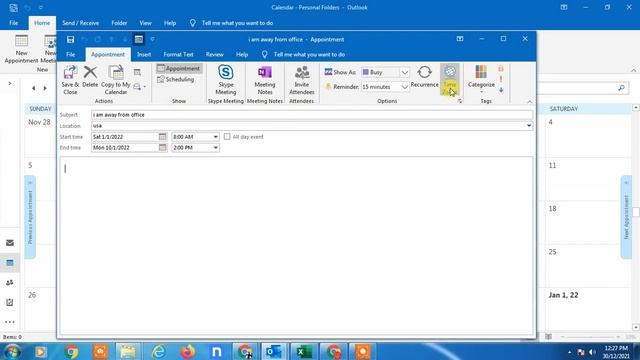This screenshot has height=360, width=640.
Task: Delete the appointment with the X icon
Action: (x=90, y=77)
